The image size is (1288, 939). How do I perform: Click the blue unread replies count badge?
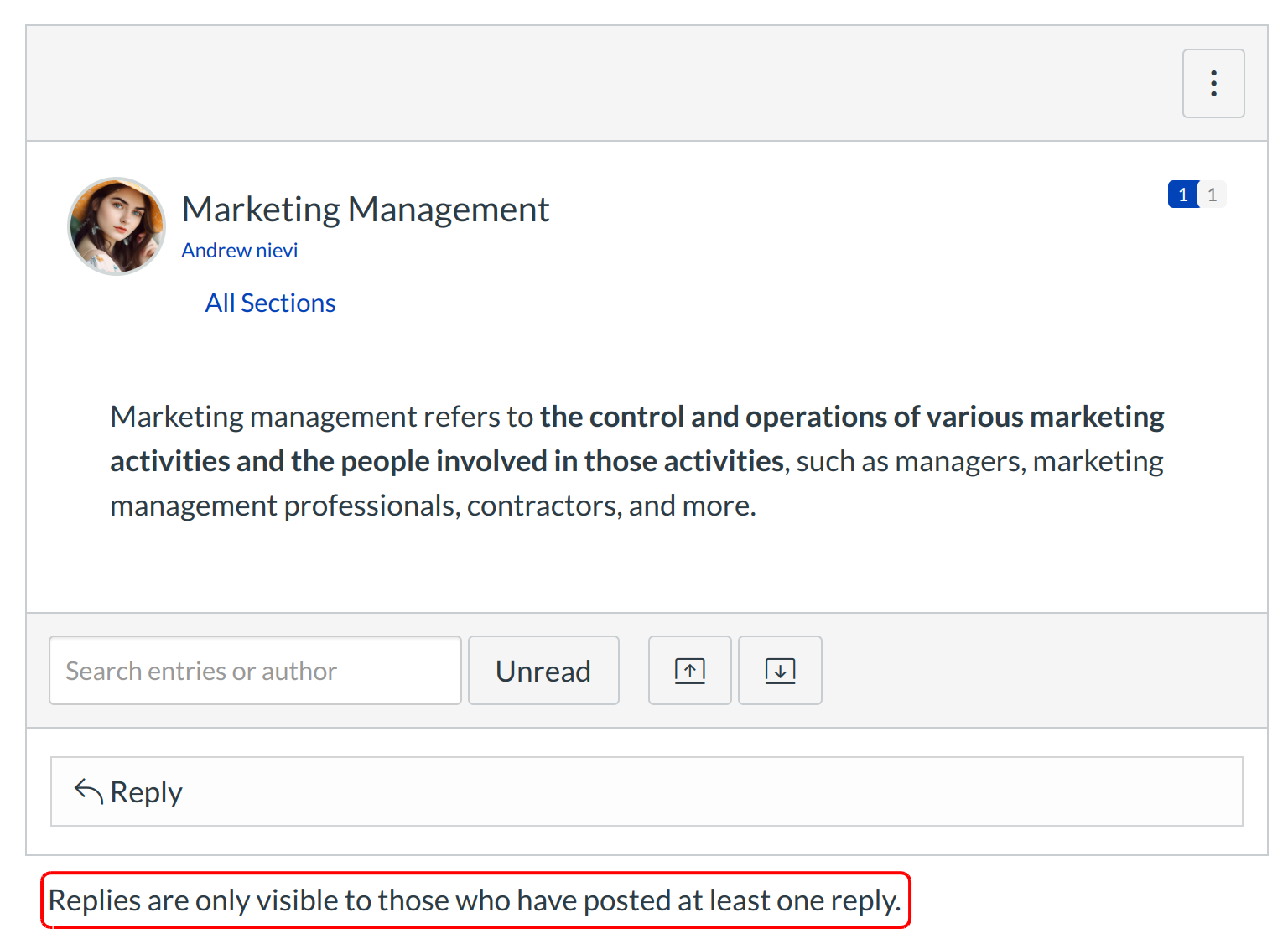[1182, 195]
